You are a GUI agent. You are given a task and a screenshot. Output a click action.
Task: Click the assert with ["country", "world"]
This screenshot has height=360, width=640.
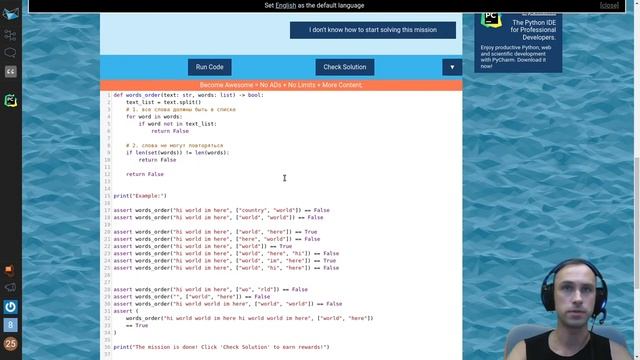coord(222,210)
